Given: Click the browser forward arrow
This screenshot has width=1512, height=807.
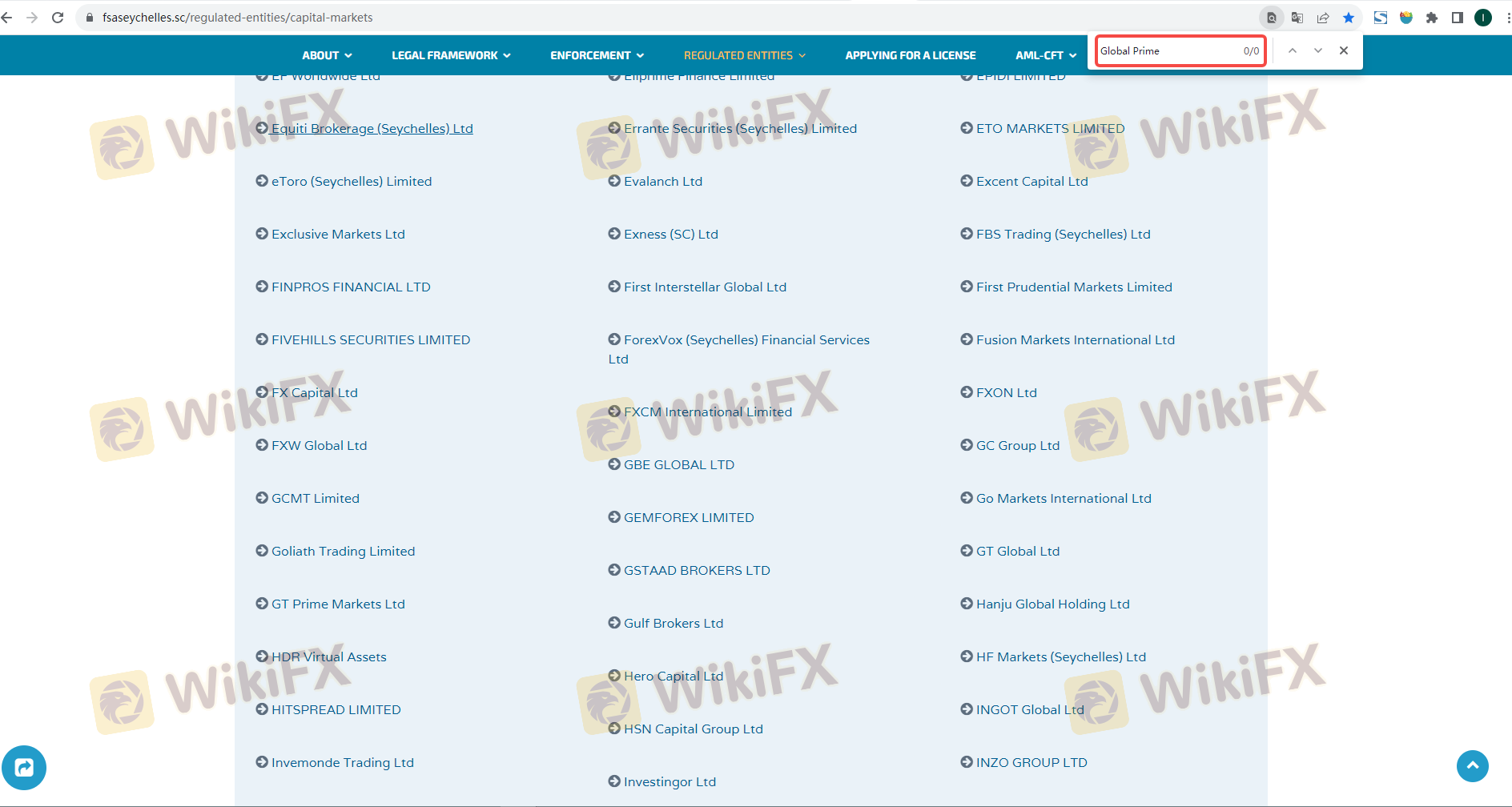Looking at the screenshot, I should click(32, 18).
